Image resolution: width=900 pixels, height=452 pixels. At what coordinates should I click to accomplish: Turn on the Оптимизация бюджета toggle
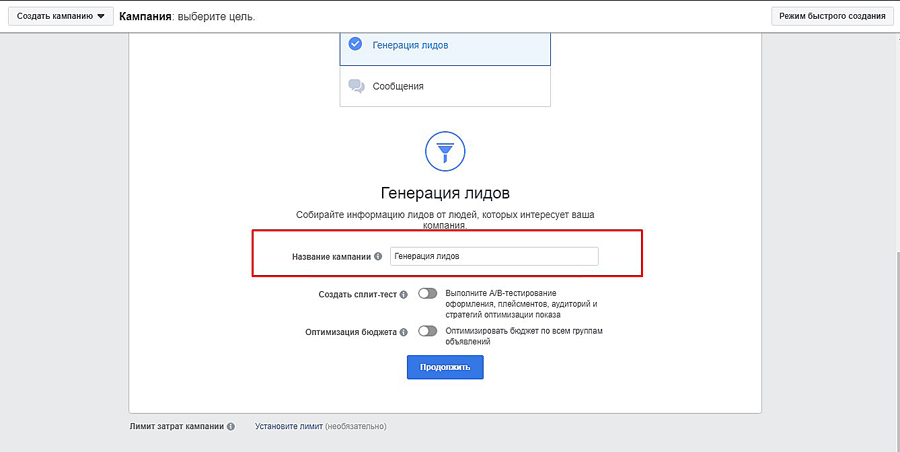click(x=428, y=331)
